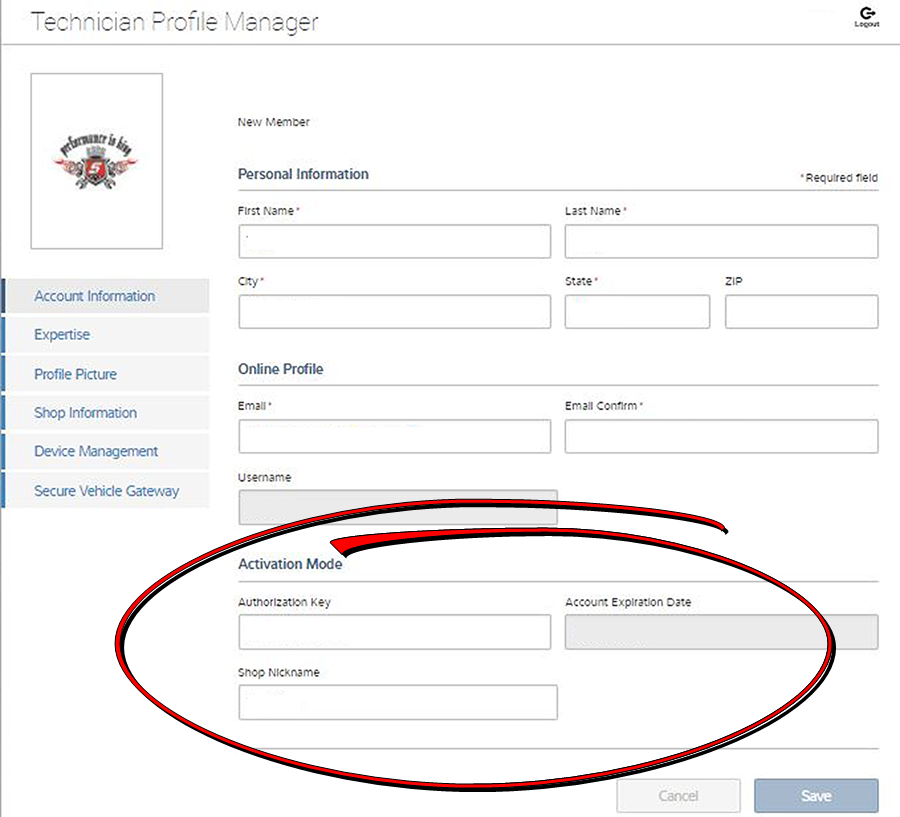Open Profile Picture in the sidebar
The image size is (900, 817).
76,374
